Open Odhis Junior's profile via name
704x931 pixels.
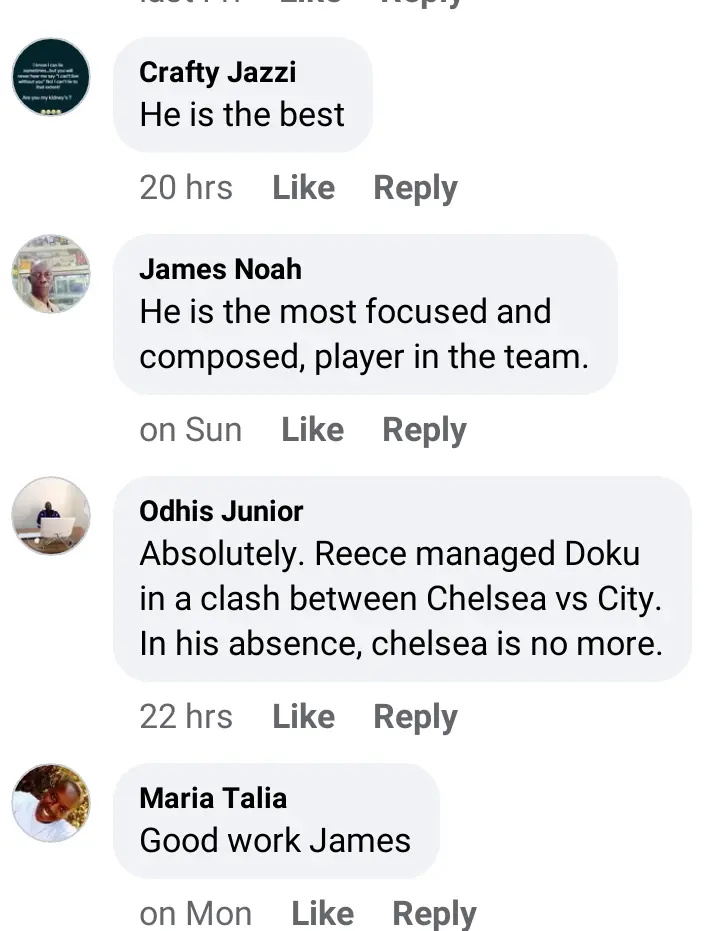[221, 511]
